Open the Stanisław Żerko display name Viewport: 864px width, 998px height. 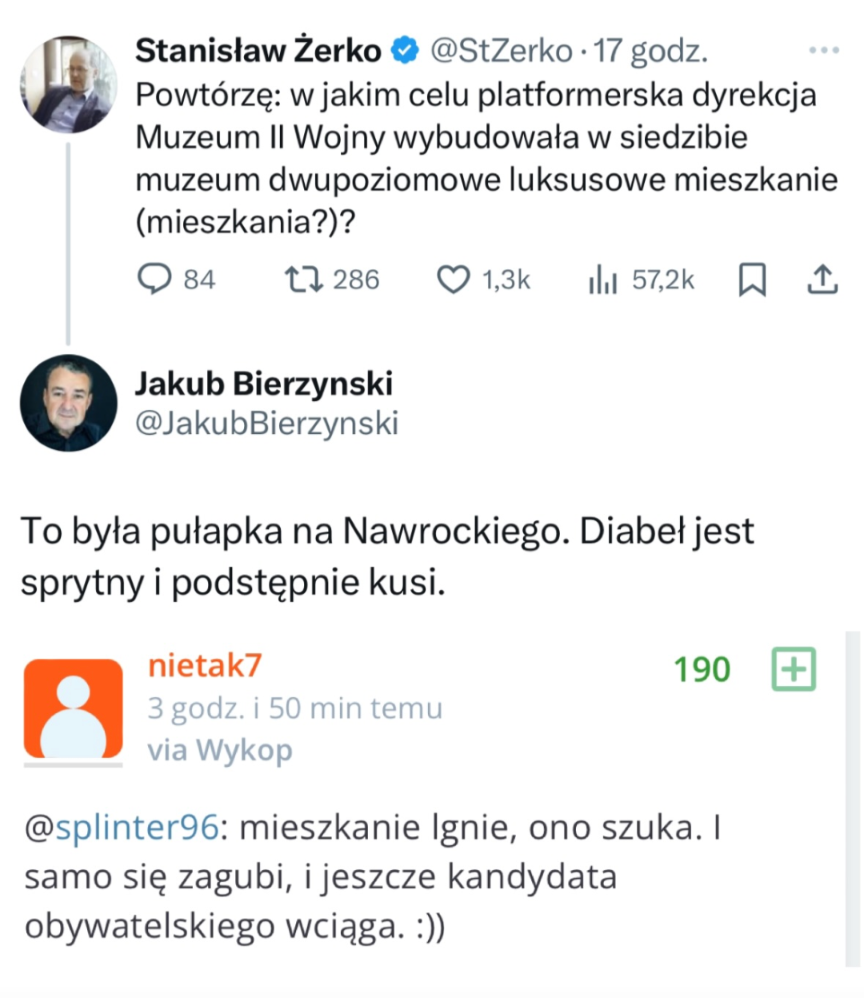(x=258, y=50)
